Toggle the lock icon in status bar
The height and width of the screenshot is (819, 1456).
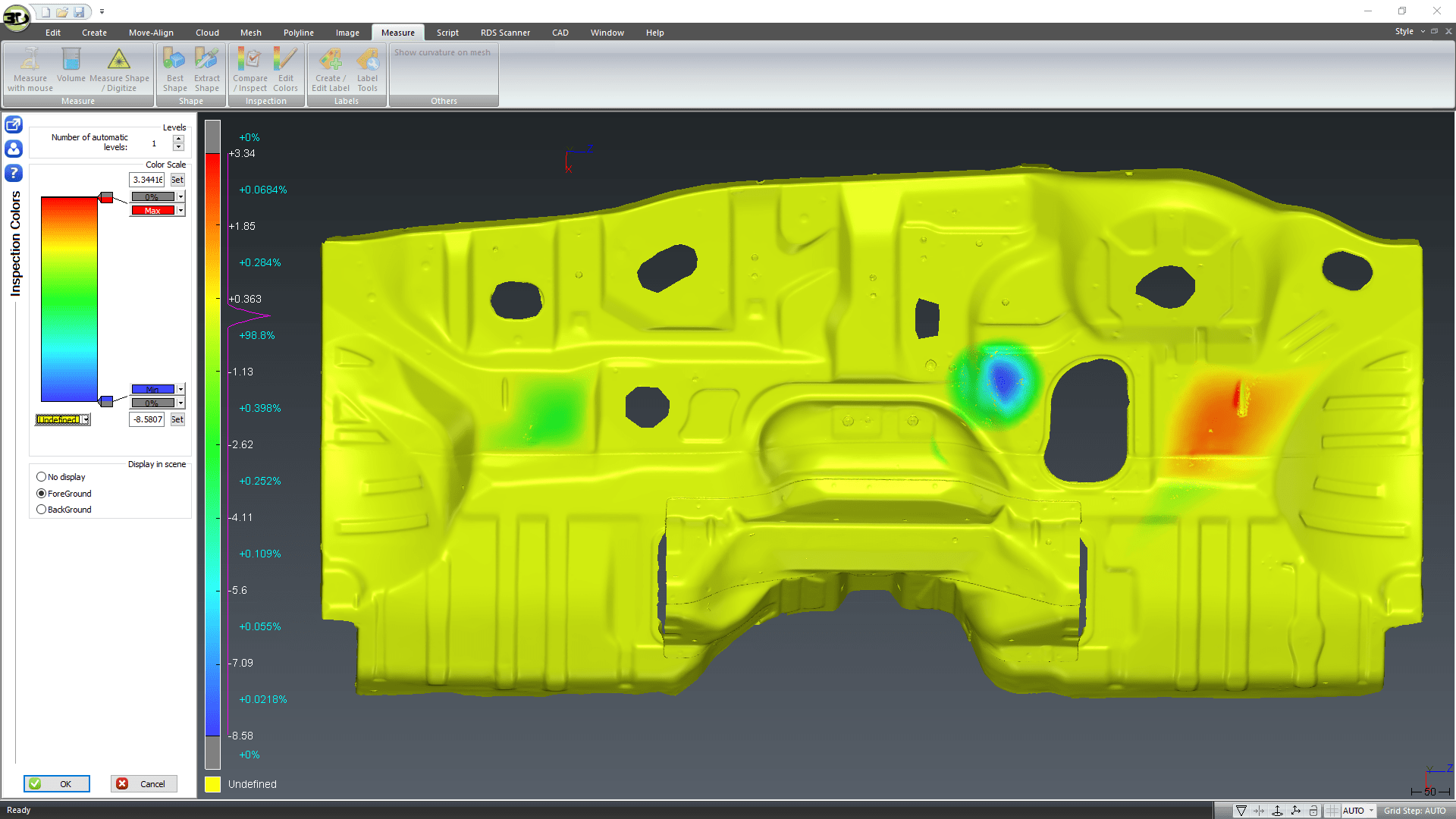coord(1313,811)
